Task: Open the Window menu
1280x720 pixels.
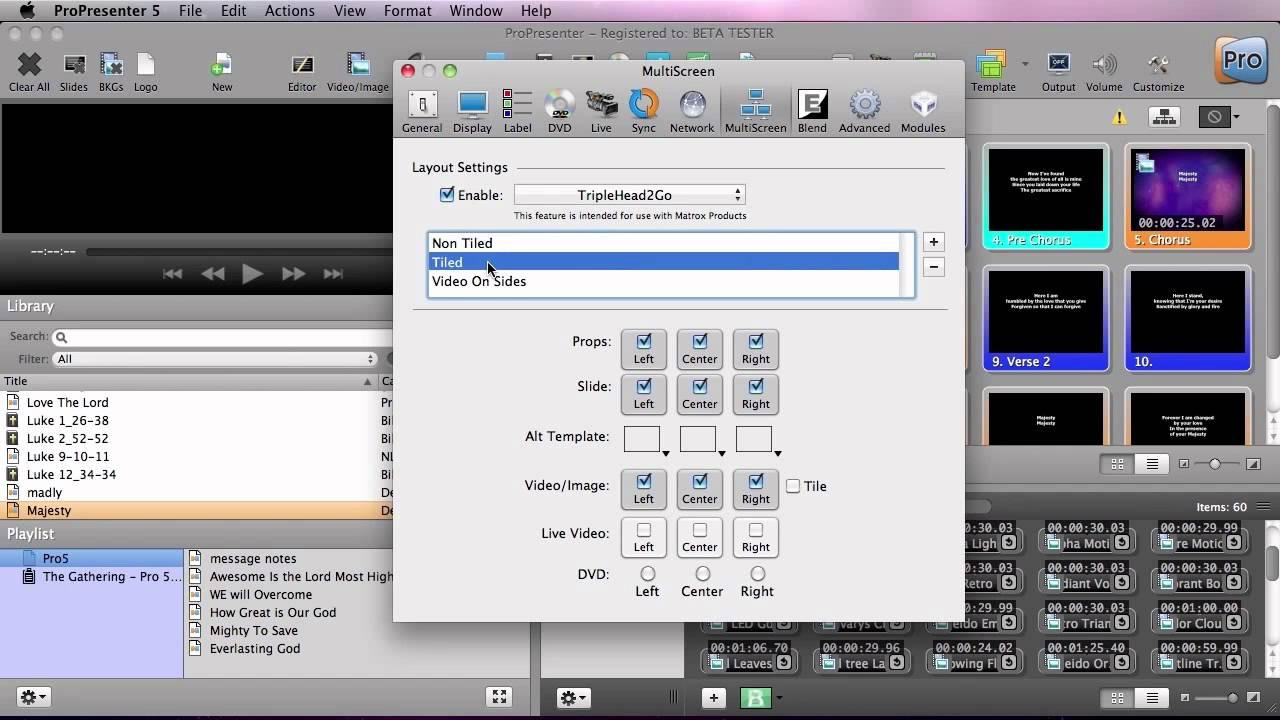Action: click(476, 11)
